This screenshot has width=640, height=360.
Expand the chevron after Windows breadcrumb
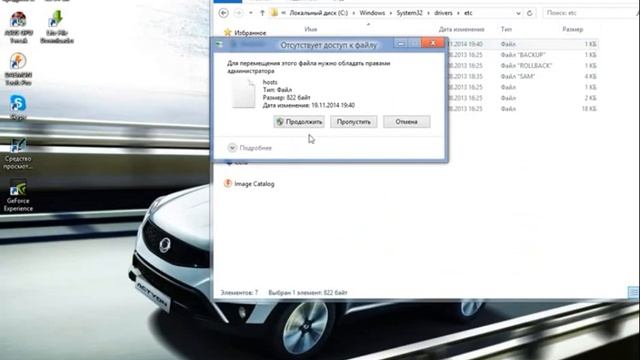[391, 13]
